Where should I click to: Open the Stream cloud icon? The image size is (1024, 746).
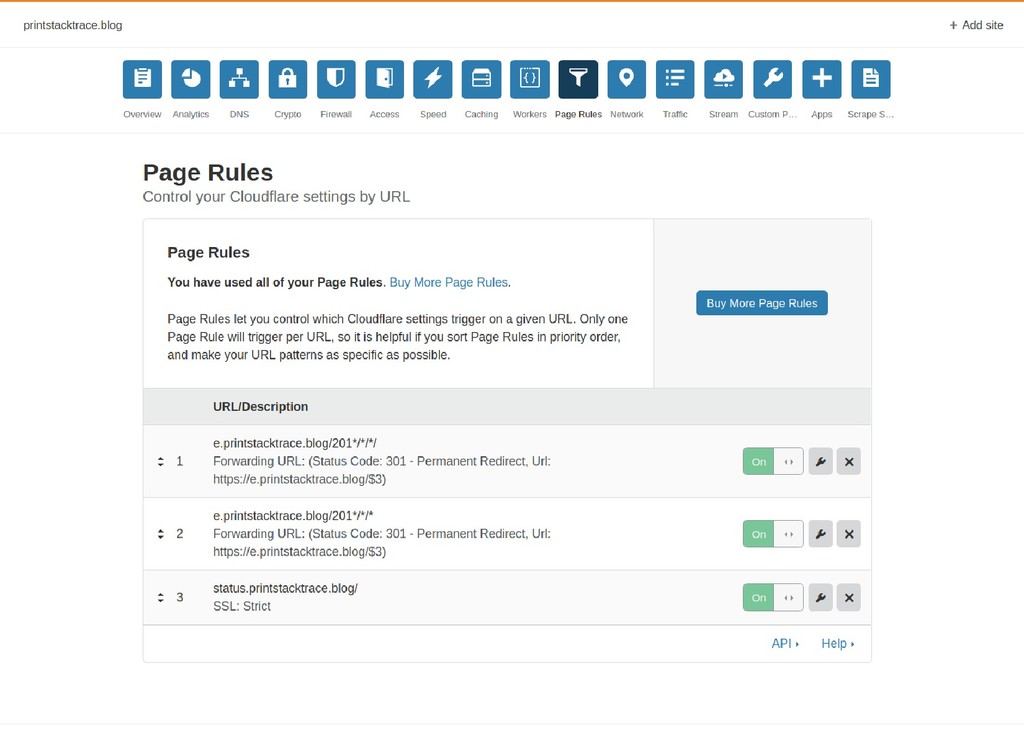(x=724, y=79)
